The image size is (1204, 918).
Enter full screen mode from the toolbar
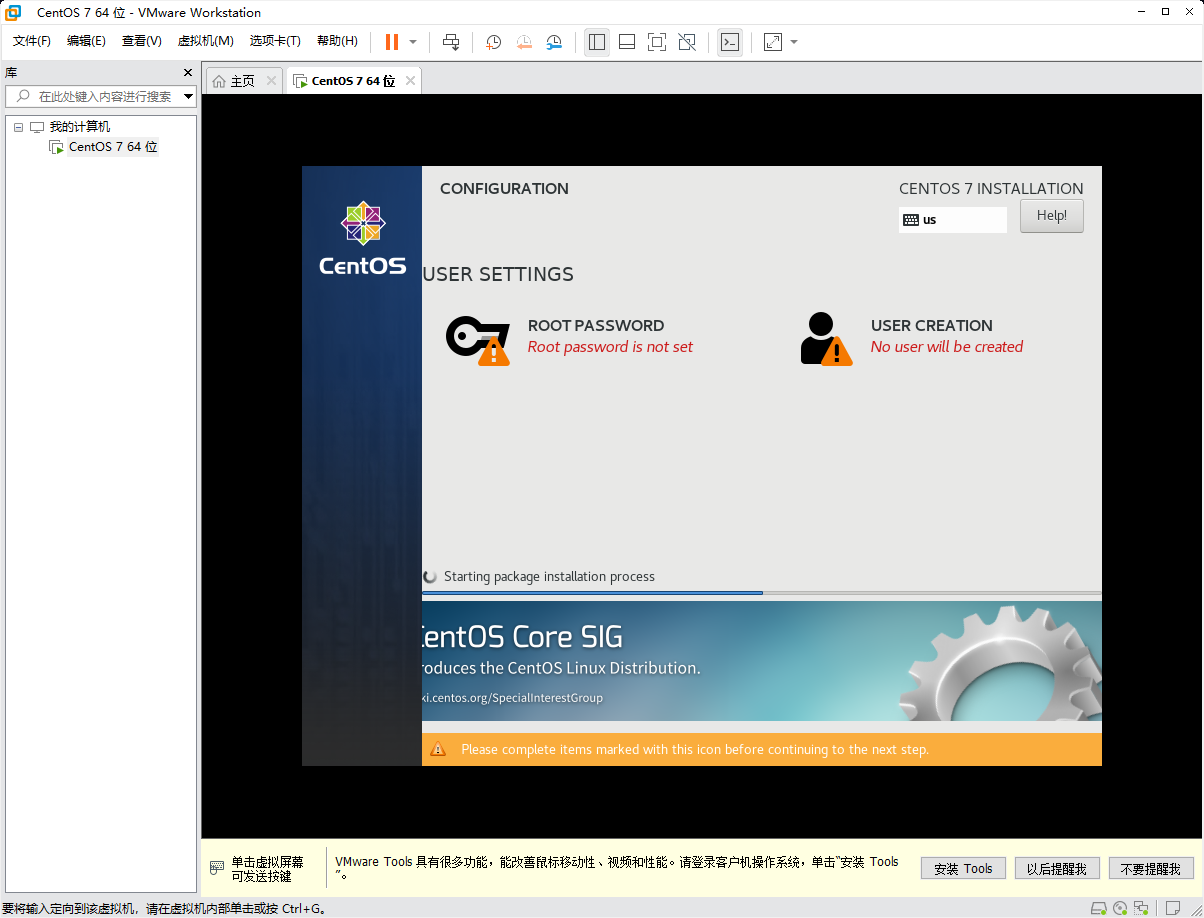coord(657,42)
